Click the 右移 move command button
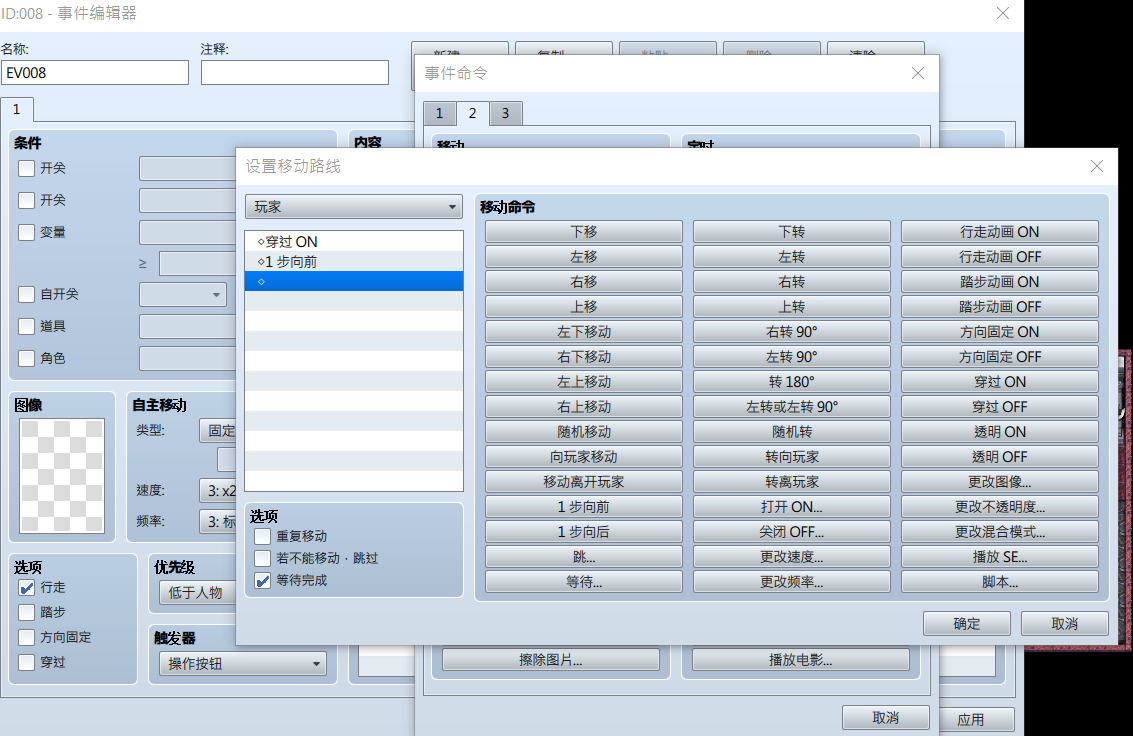This screenshot has width=1133, height=736. (583, 282)
